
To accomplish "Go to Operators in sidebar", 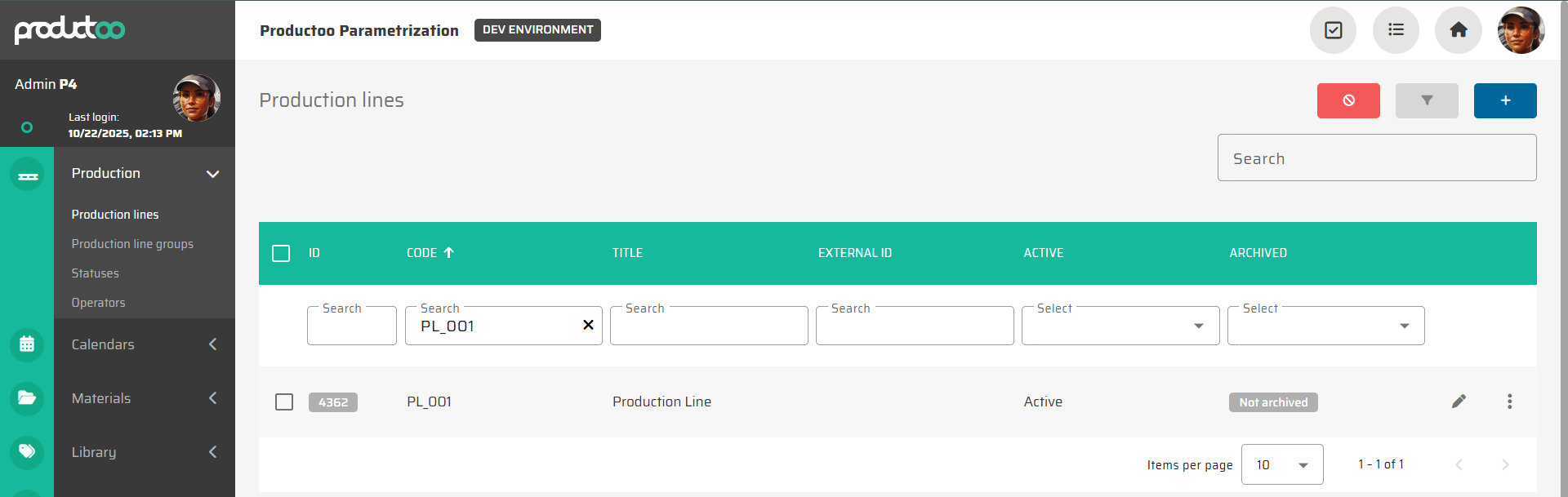I will tap(98, 303).
